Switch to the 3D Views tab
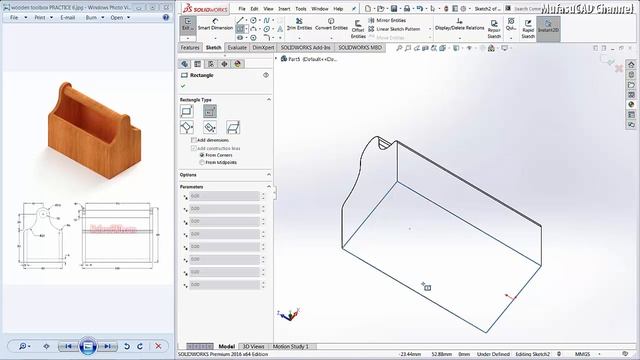The image size is (640, 360). pyautogui.click(x=253, y=347)
